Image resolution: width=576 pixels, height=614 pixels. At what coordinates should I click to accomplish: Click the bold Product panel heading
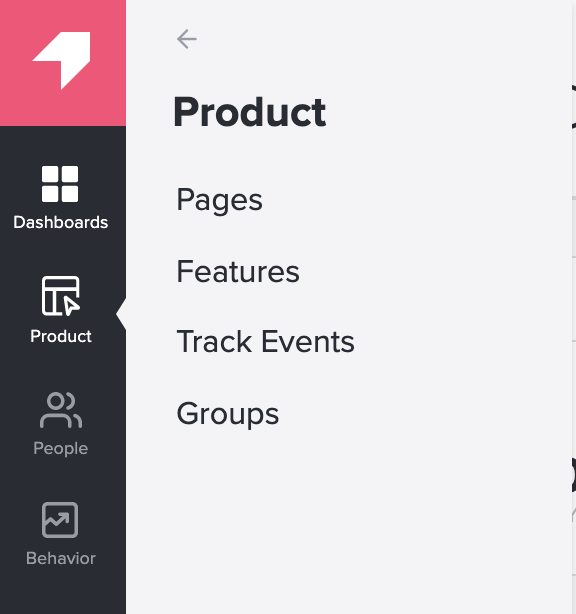coord(249,112)
